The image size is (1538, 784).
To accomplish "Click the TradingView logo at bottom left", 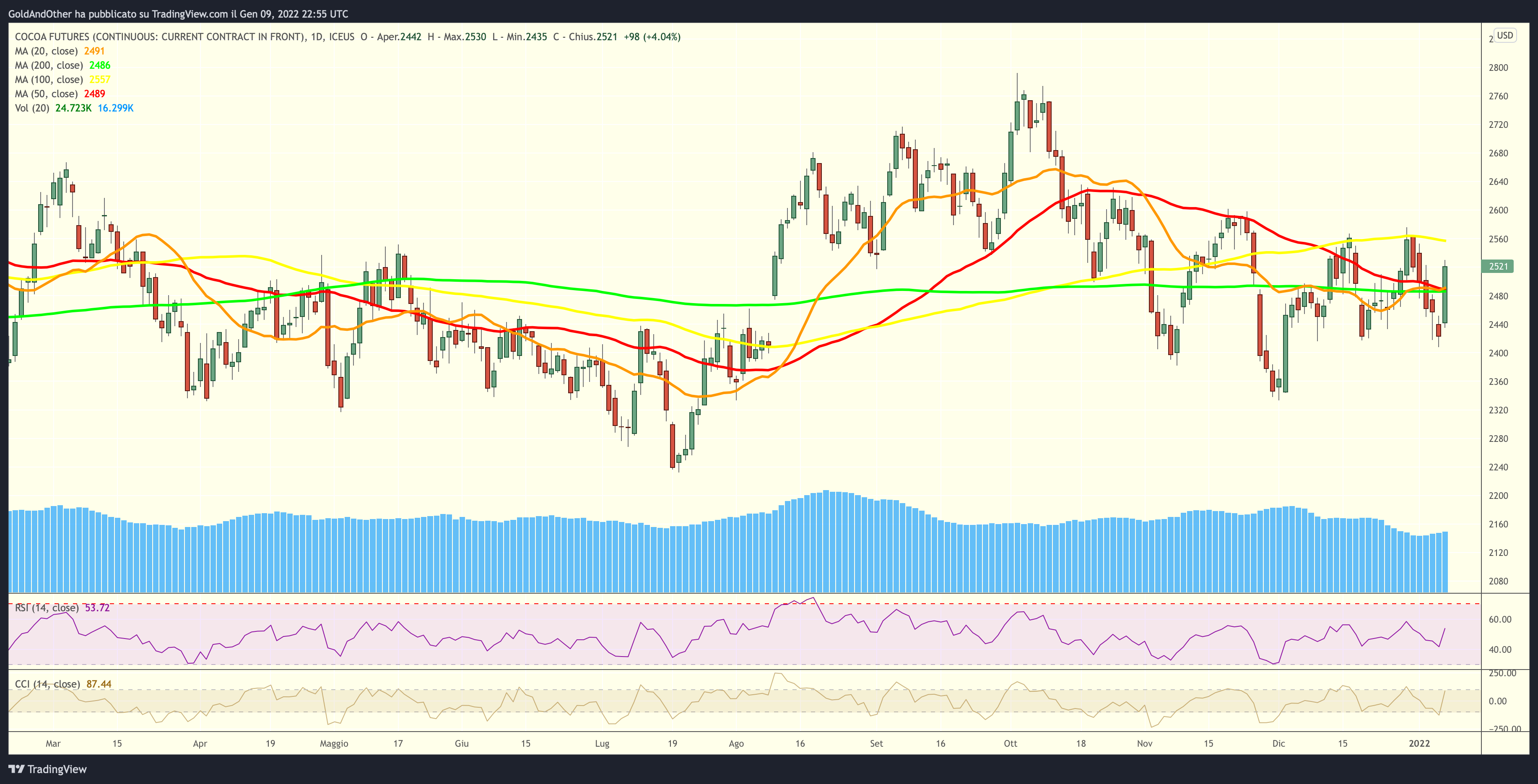I will click(48, 769).
